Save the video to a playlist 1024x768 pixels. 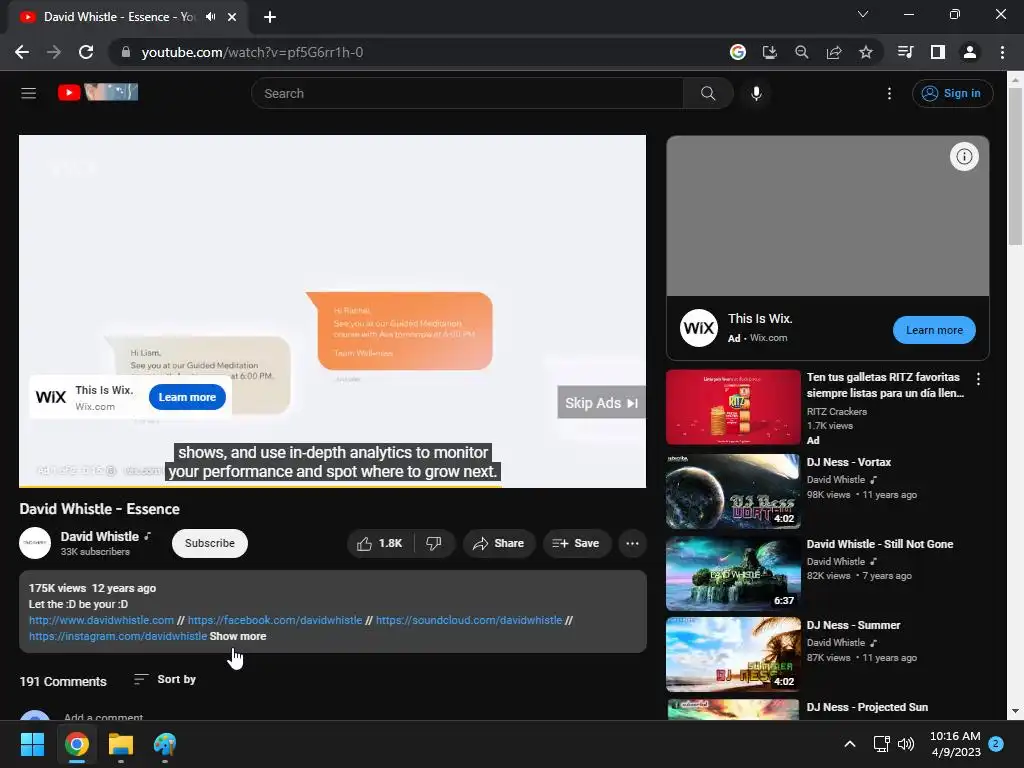click(576, 543)
